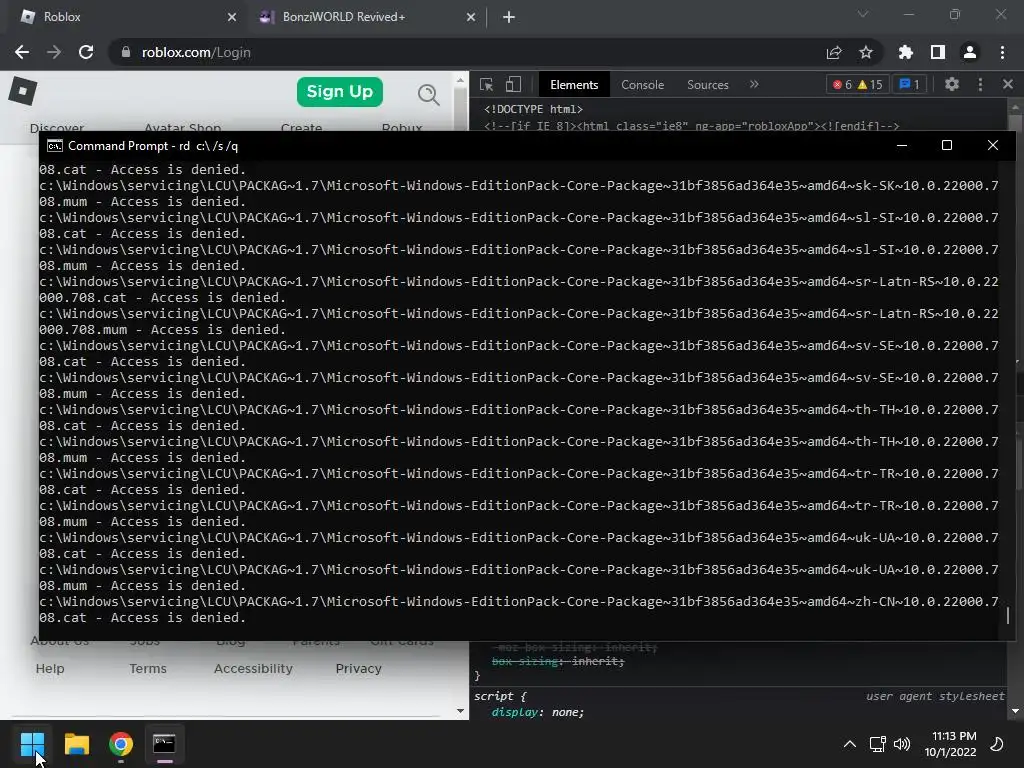Click the Command Prompt vertical scrollbar thumb
Viewport: 1024px width, 768px height.
point(1008,615)
